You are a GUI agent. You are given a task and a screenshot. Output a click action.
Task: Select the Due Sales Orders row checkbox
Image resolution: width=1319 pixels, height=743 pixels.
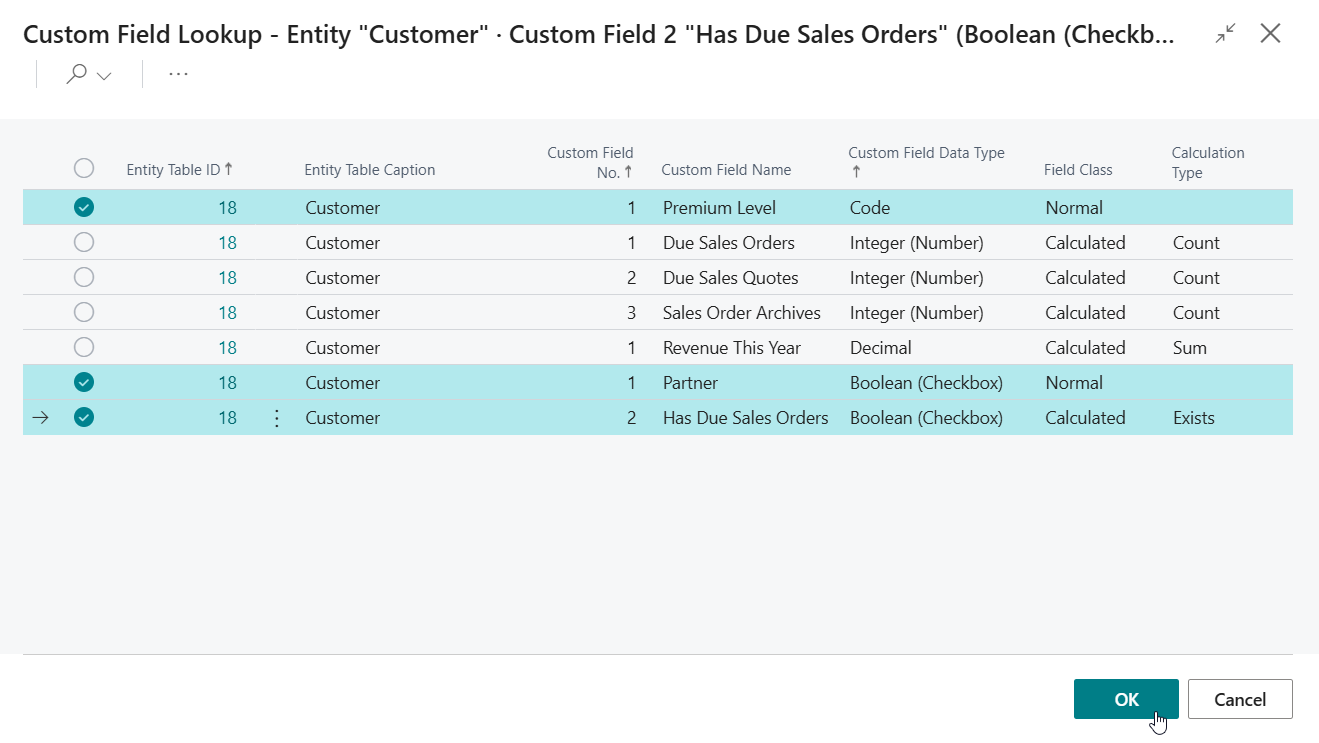84,243
